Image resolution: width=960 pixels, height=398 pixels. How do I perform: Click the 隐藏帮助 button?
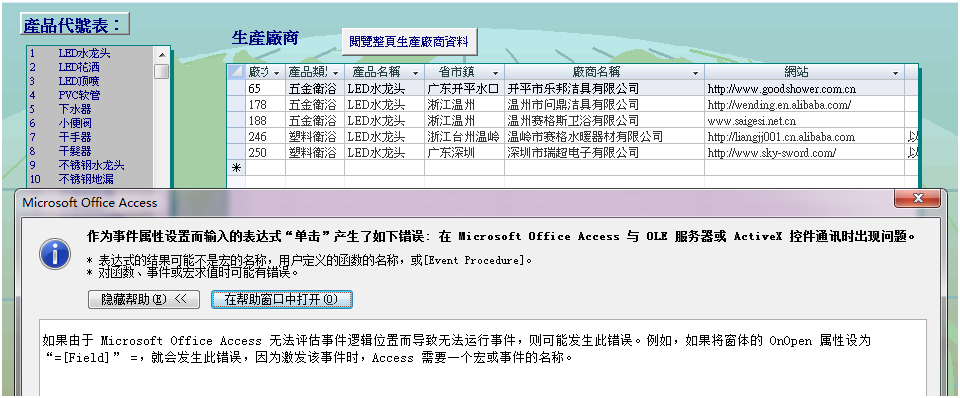coord(144,299)
